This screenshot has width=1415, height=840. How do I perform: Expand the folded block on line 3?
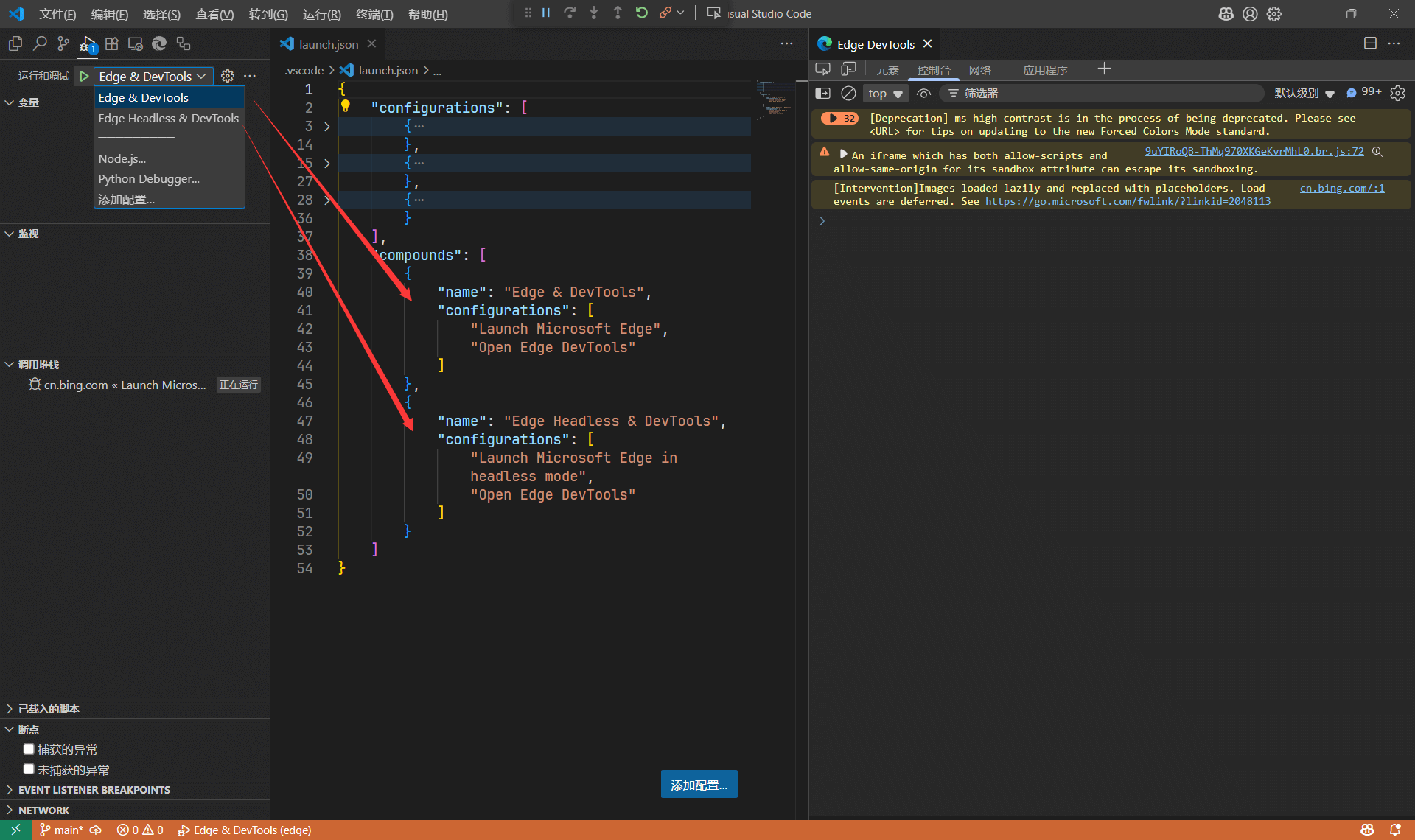click(327, 126)
